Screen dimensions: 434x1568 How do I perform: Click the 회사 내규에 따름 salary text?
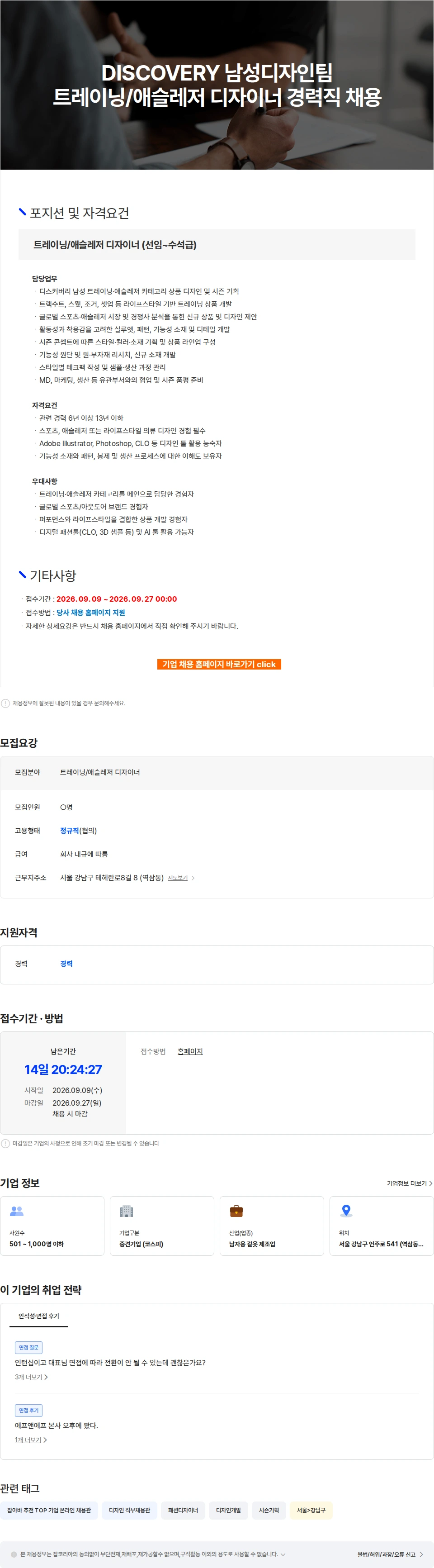point(84,854)
